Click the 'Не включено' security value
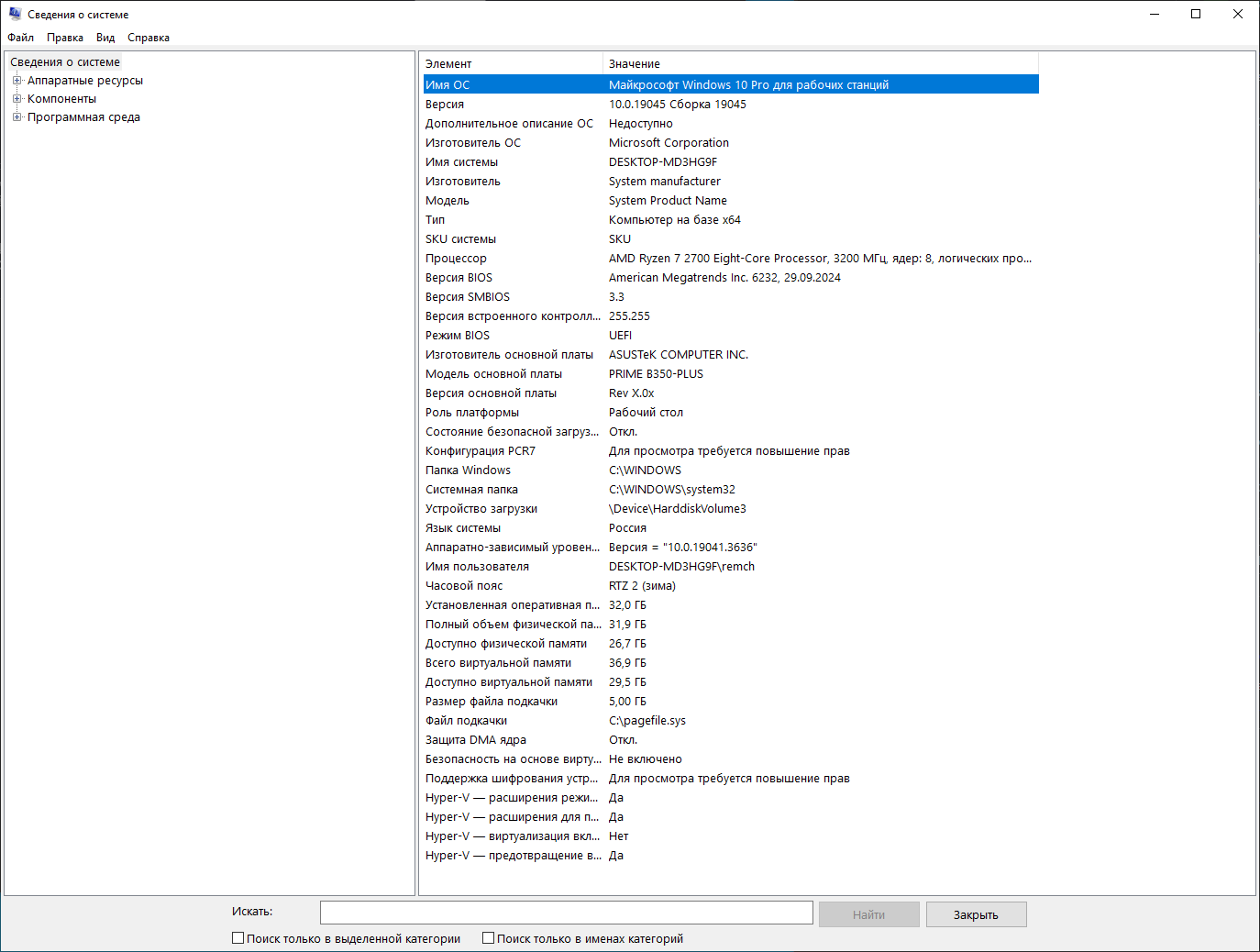This screenshot has height=952, width=1260. [x=646, y=759]
